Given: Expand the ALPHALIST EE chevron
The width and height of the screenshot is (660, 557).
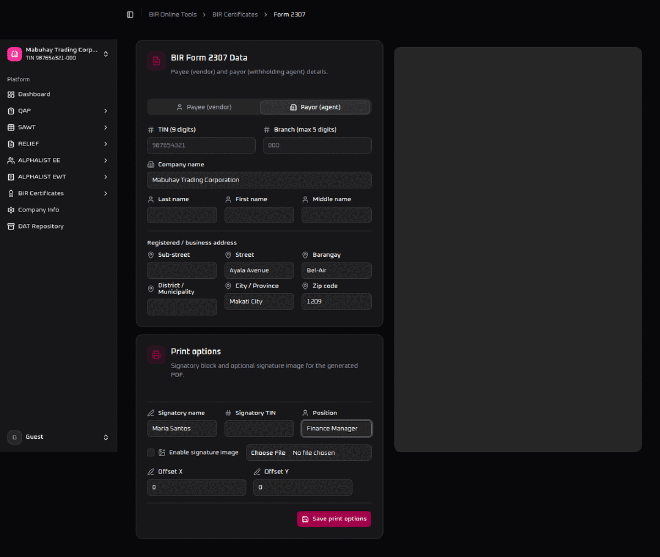Looking at the screenshot, I should (106, 160).
